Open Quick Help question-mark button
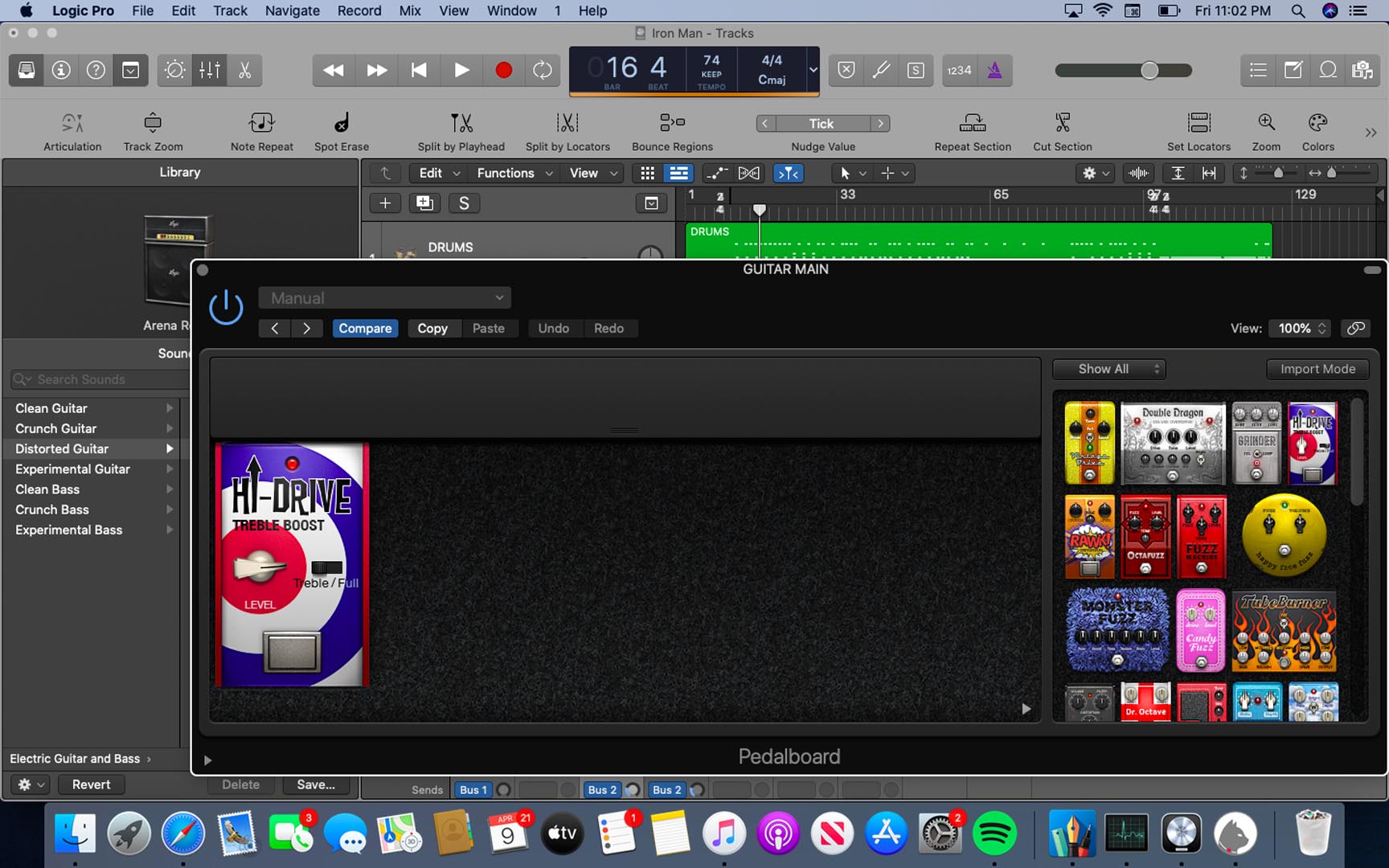This screenshot has height=868, width=1389. pos(96,70)
